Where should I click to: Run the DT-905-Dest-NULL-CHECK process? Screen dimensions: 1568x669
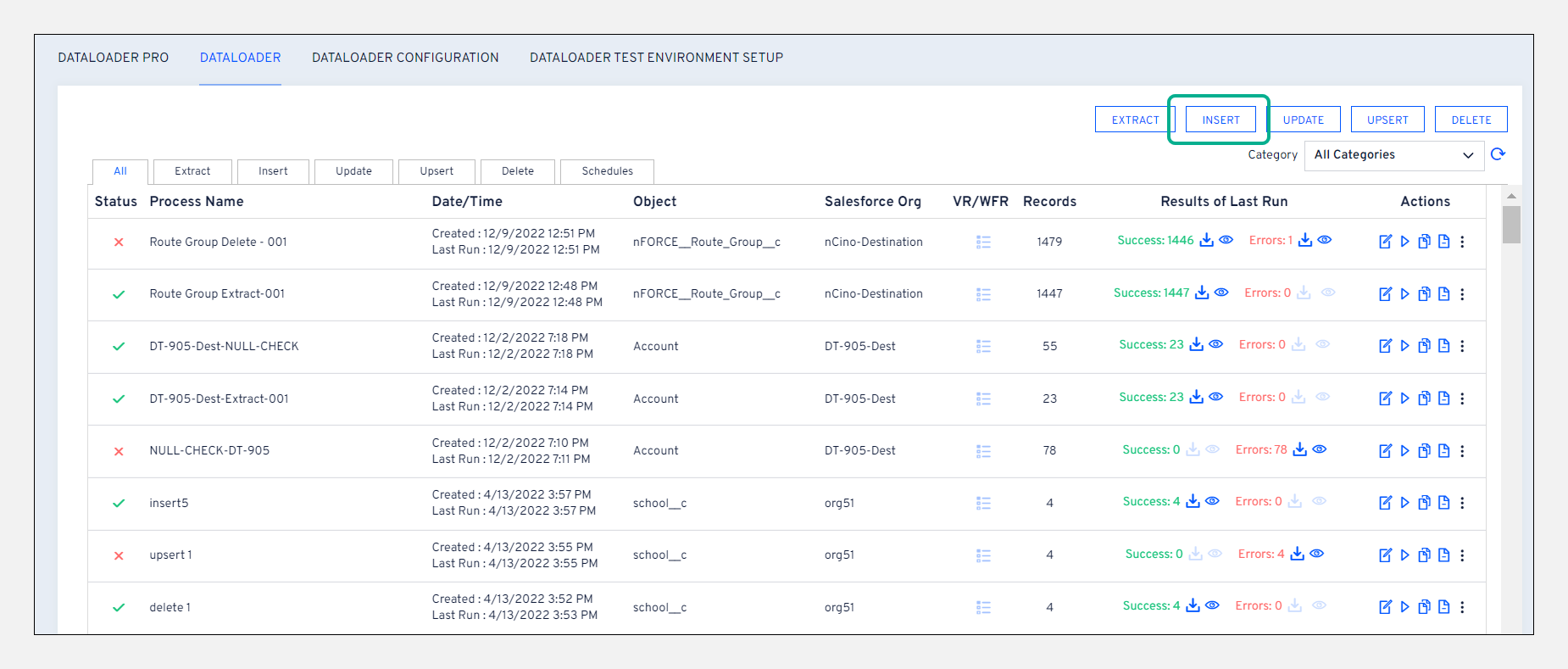point(1404,346)
